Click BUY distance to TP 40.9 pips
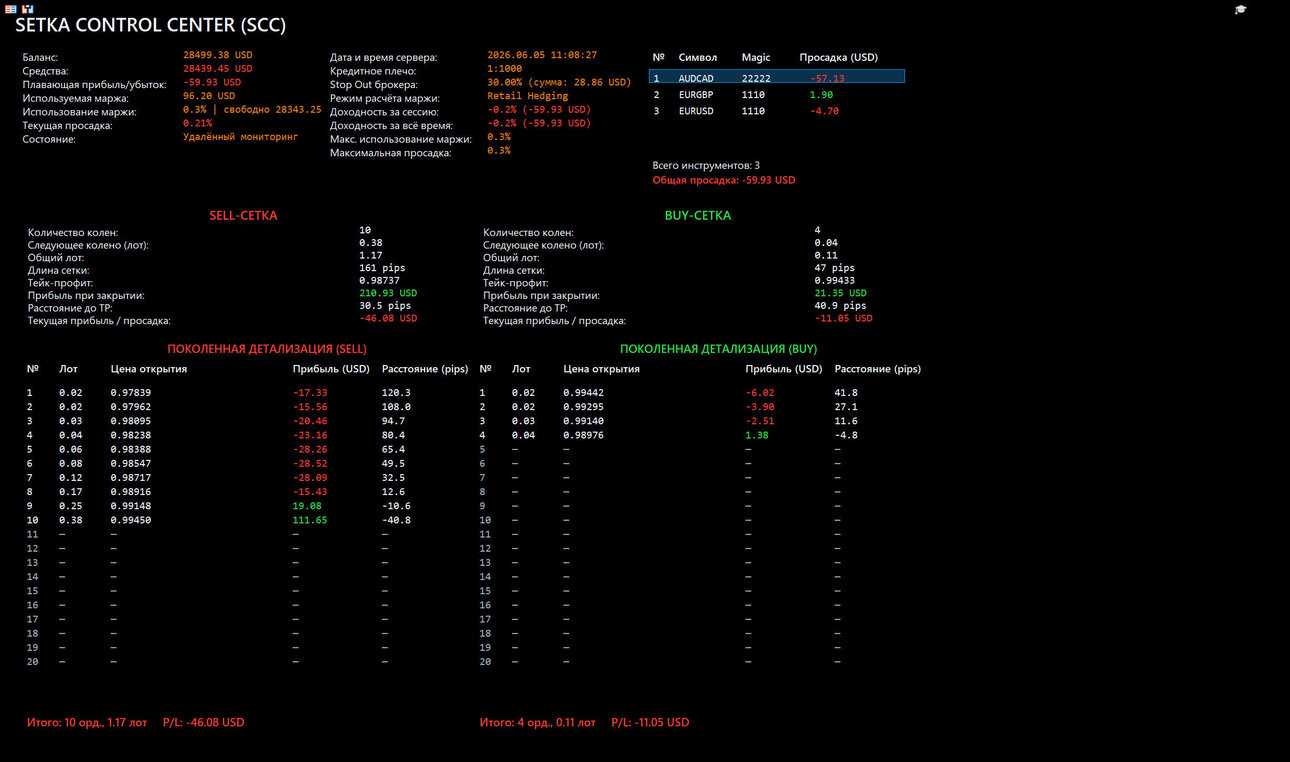This screenshot has height=762, width=1290. [x=840, y=306]
